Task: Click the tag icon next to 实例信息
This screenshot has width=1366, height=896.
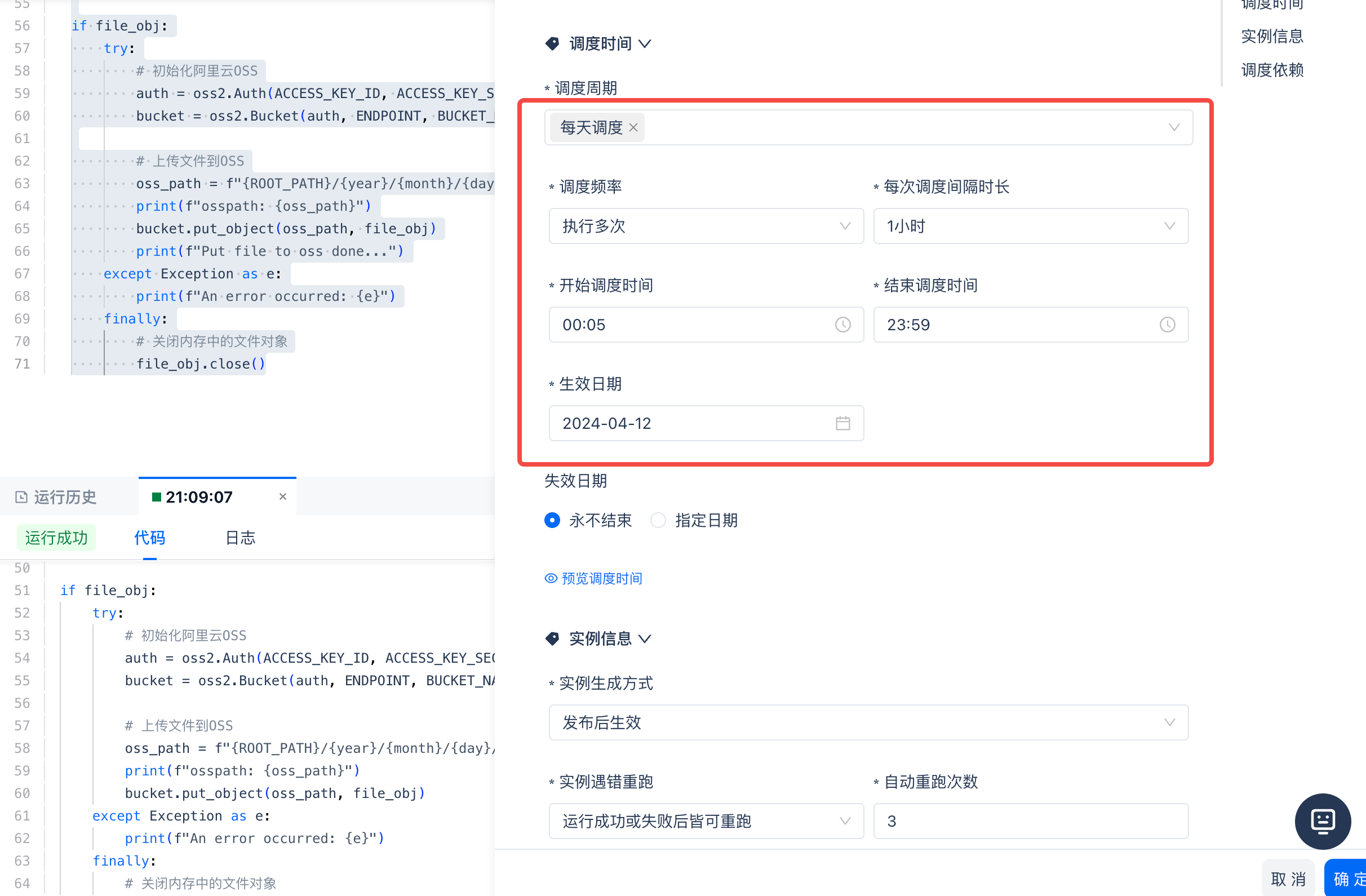Action: point(552,639)
